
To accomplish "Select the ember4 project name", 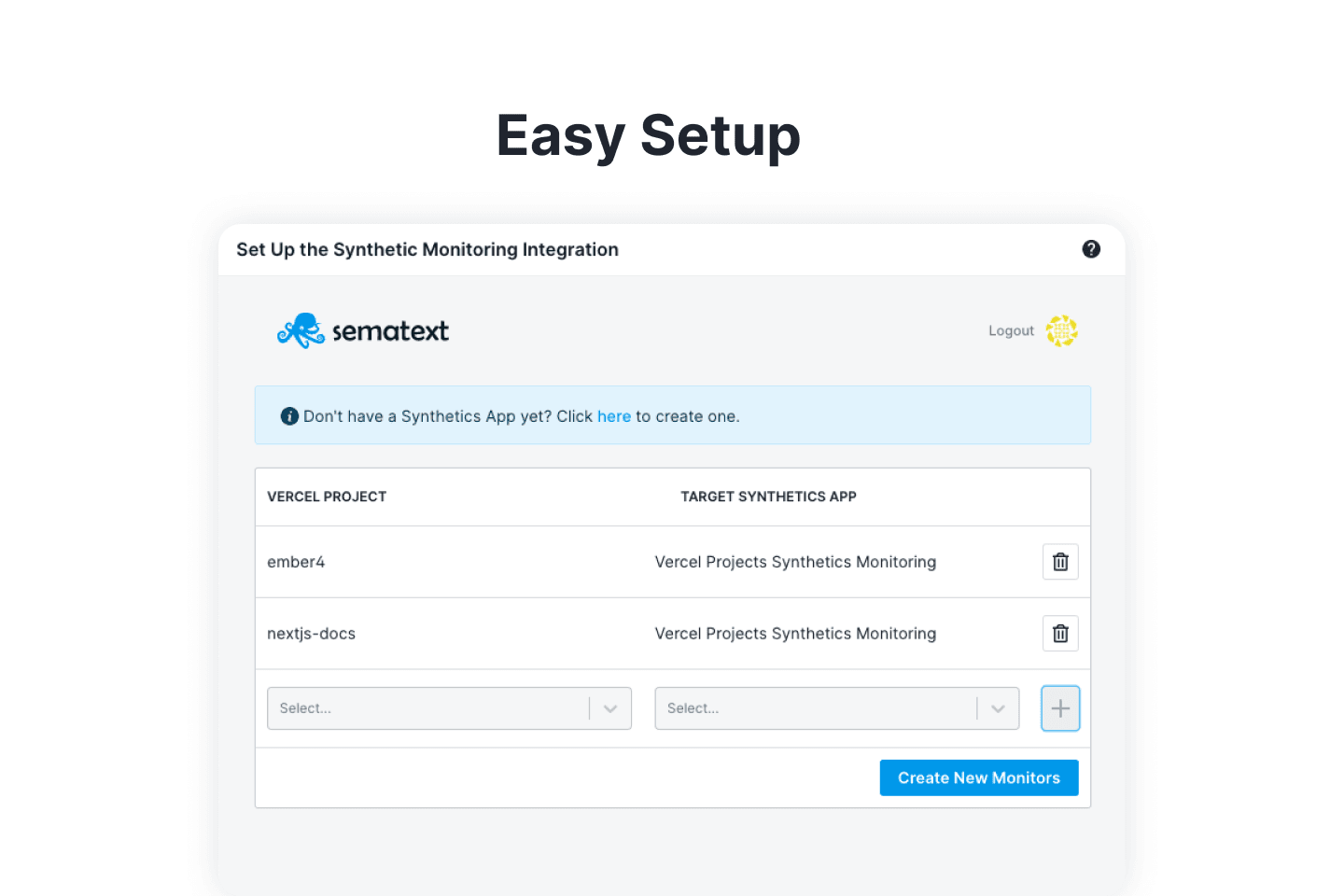I will pyautogui.click(x=296, y=562).
